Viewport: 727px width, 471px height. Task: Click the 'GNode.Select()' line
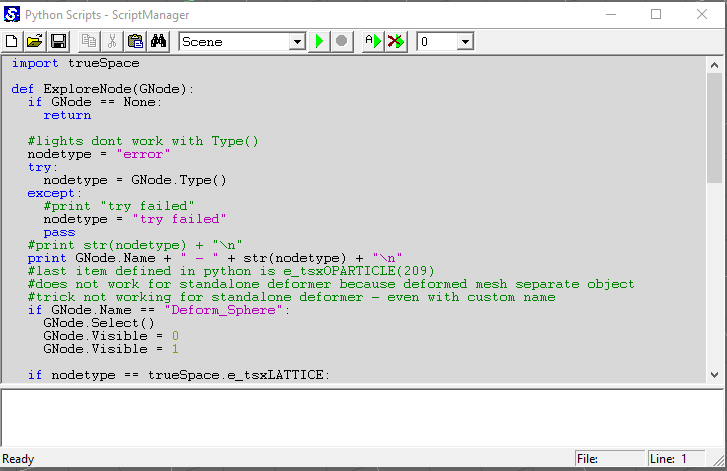tap(99, 323)
